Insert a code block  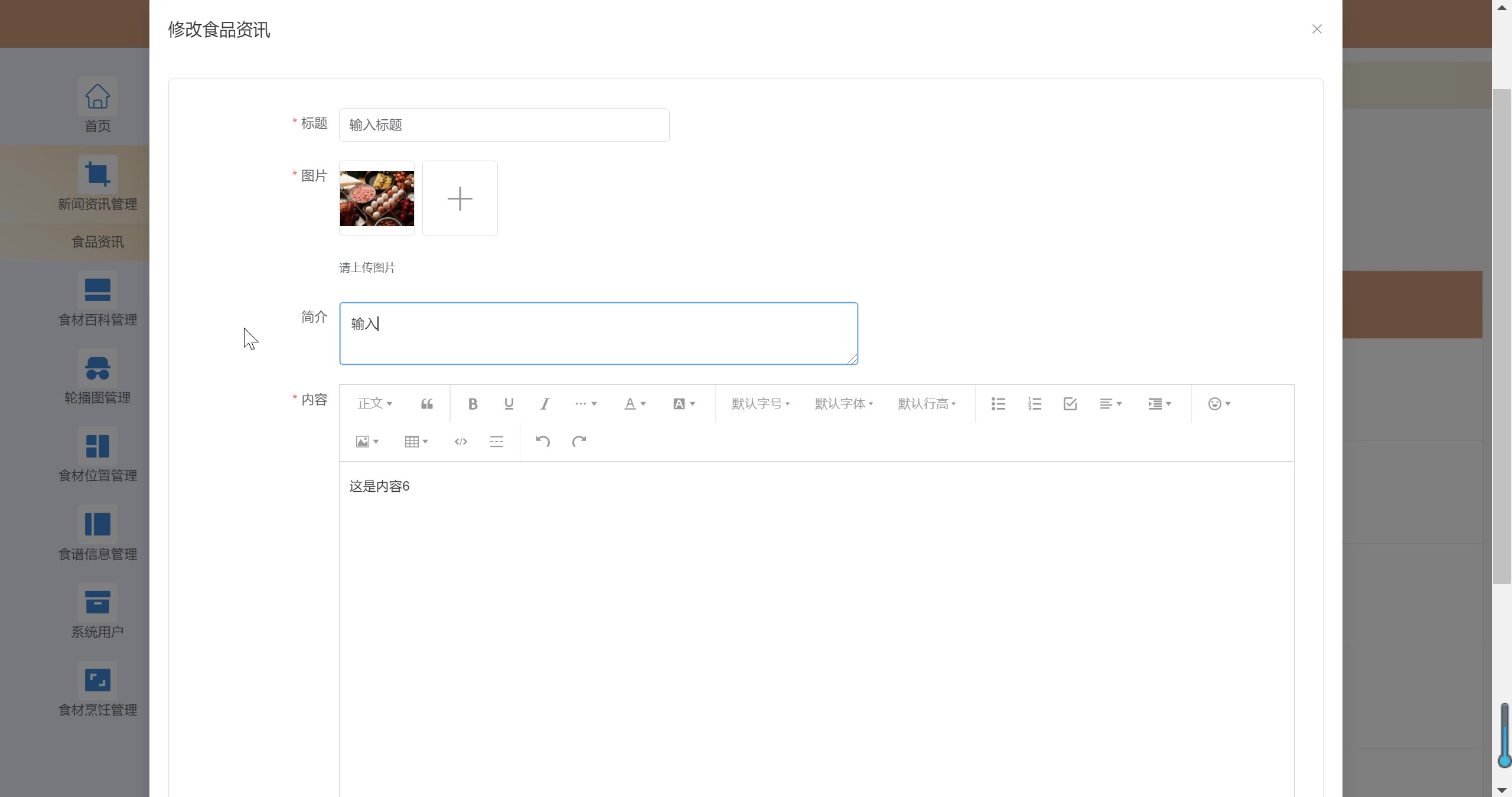click(461, 442)
